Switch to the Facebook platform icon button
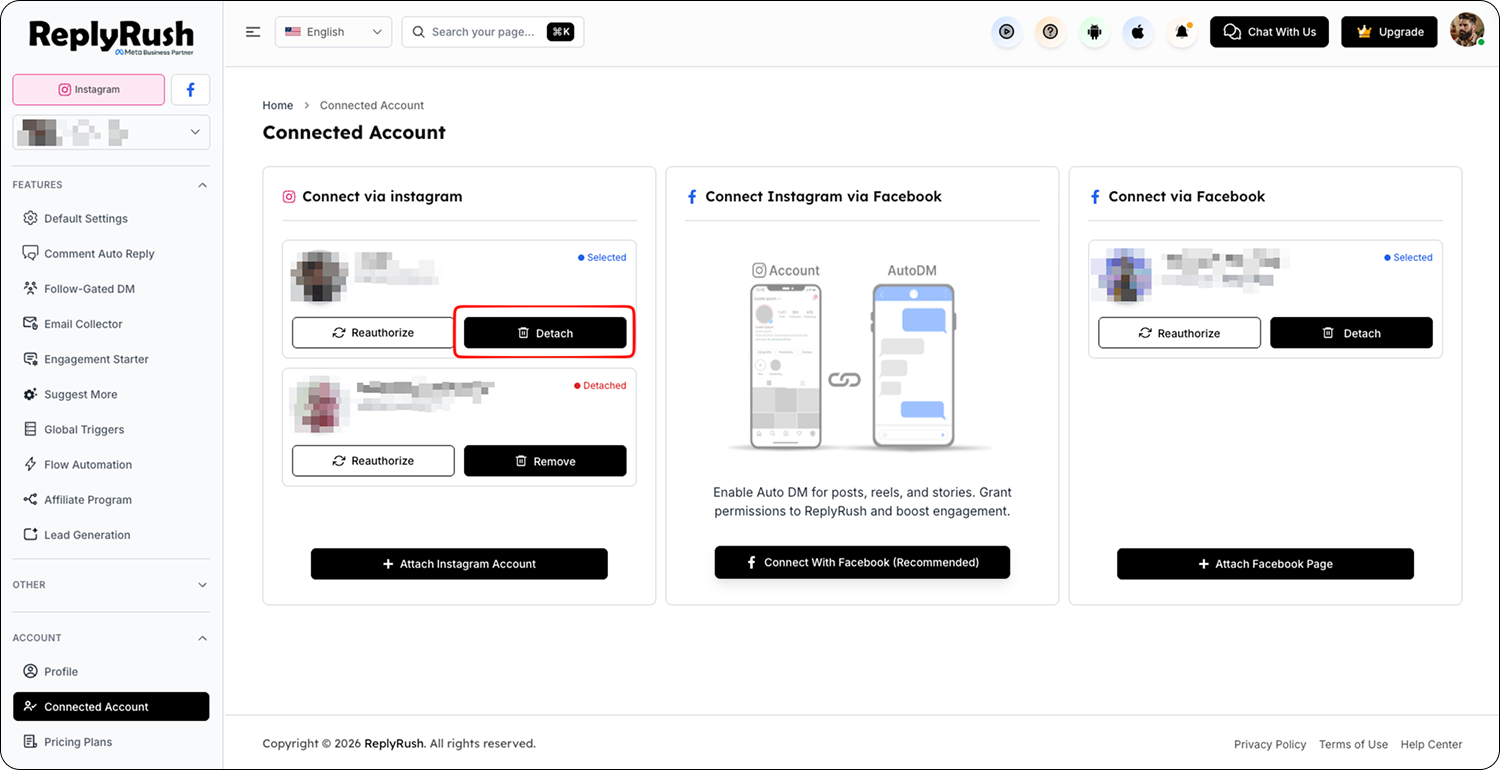 coord(191,89)
